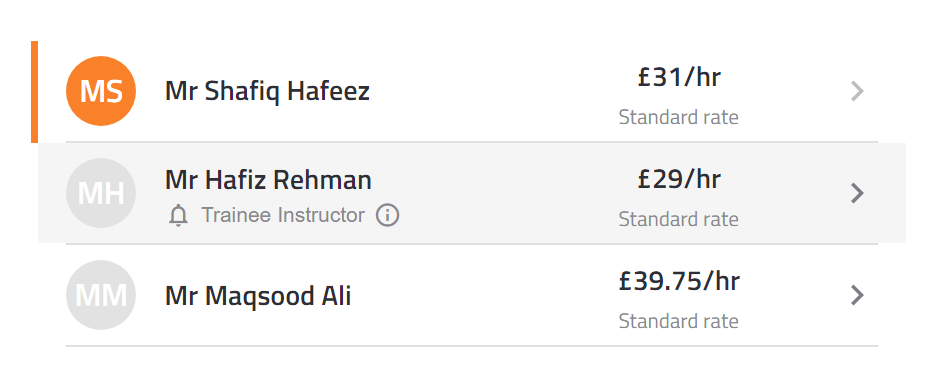938x382 pixels.
Task: Click the bell icon beside Trainee Instructor
Action: pos(178,215)
